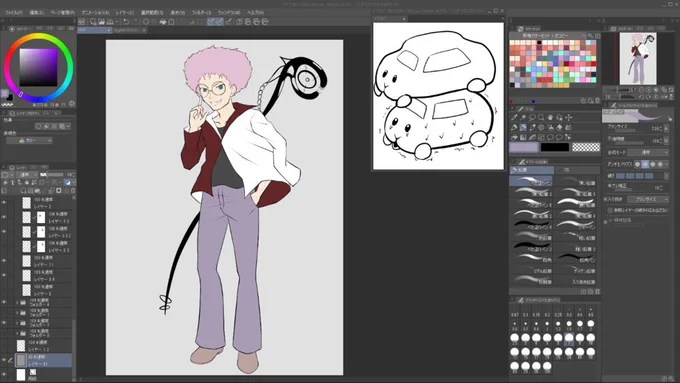
Task: Click the save icon in command bar
Action: tap(110, 22)
